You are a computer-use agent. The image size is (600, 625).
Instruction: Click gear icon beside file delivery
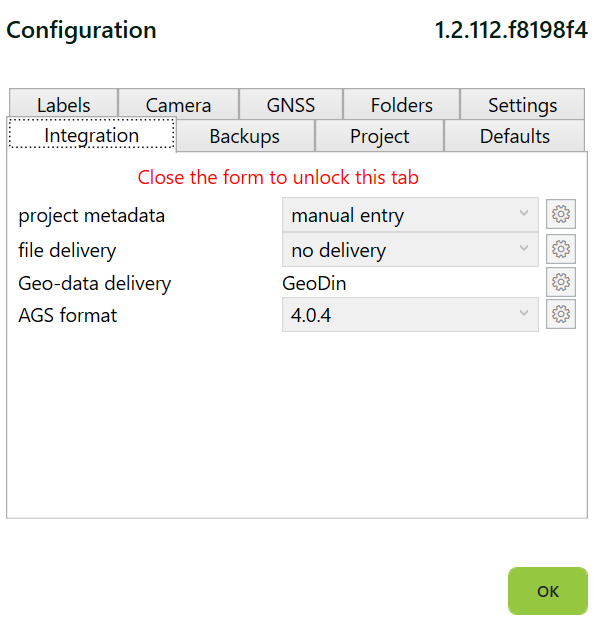pos(561,249)
